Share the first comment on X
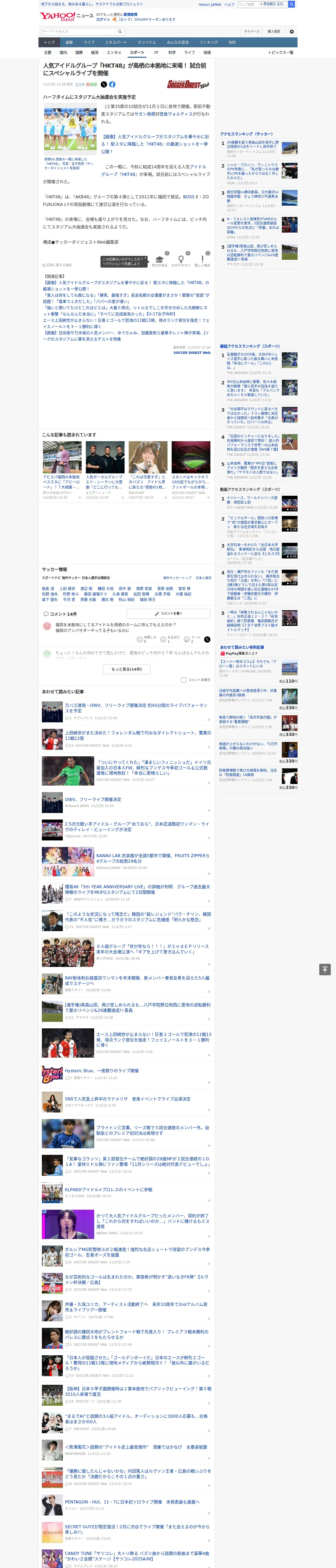This screenshot has height=1568, width=336. click(x=207, y=639)
